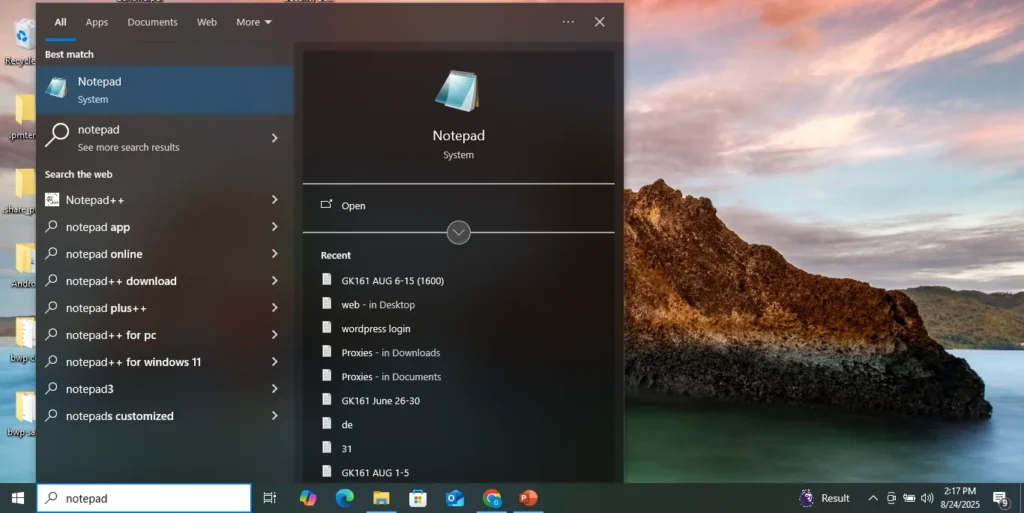Open Outlook from the taskbar
Screen dimensions: 1024x513
pyautogui.click(x=455, y=498)
